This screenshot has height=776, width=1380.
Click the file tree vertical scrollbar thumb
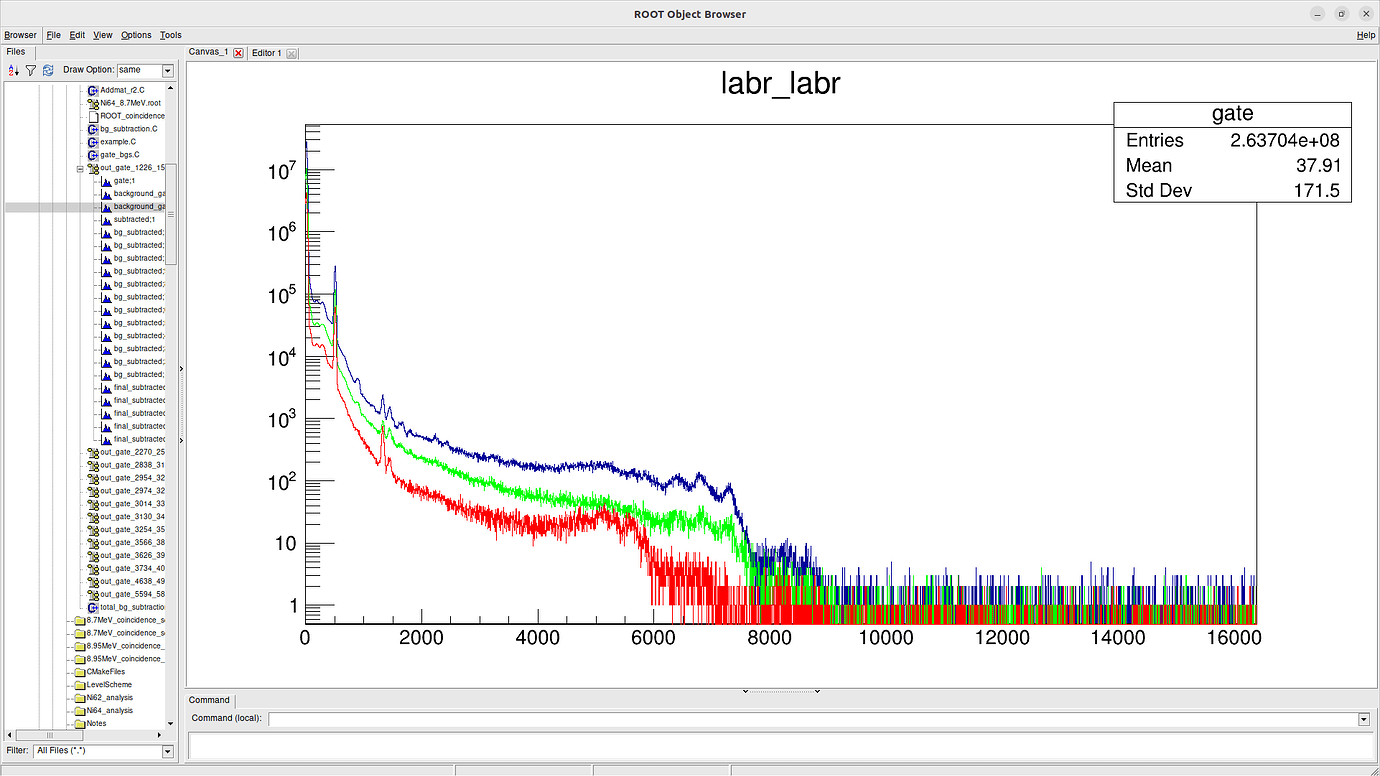click(x=171, y=214)
